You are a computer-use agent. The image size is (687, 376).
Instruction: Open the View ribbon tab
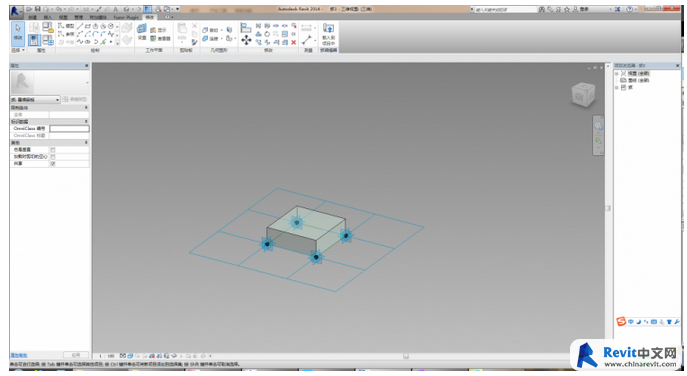pyautogui.click(x=64, y=17)
